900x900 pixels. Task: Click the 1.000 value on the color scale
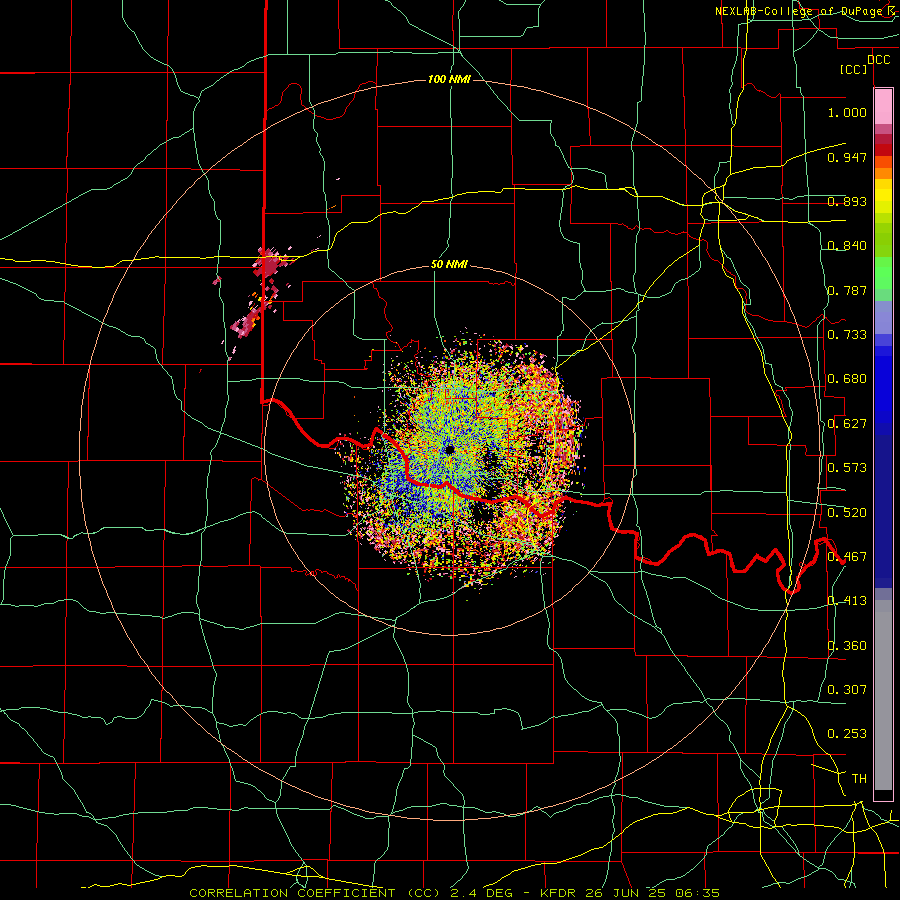847,112
